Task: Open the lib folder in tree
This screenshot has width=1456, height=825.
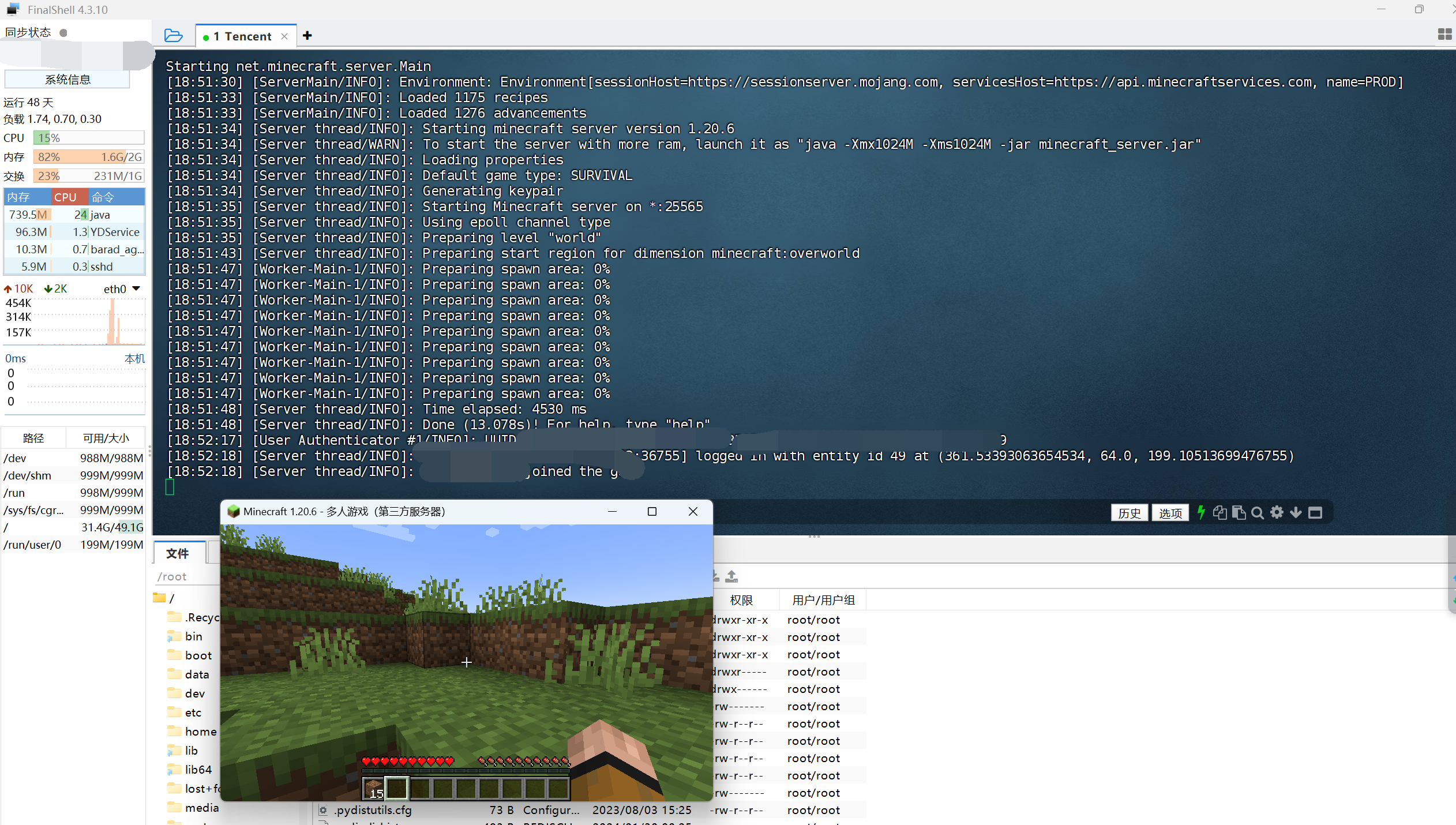Action: [x=183, y=751]
